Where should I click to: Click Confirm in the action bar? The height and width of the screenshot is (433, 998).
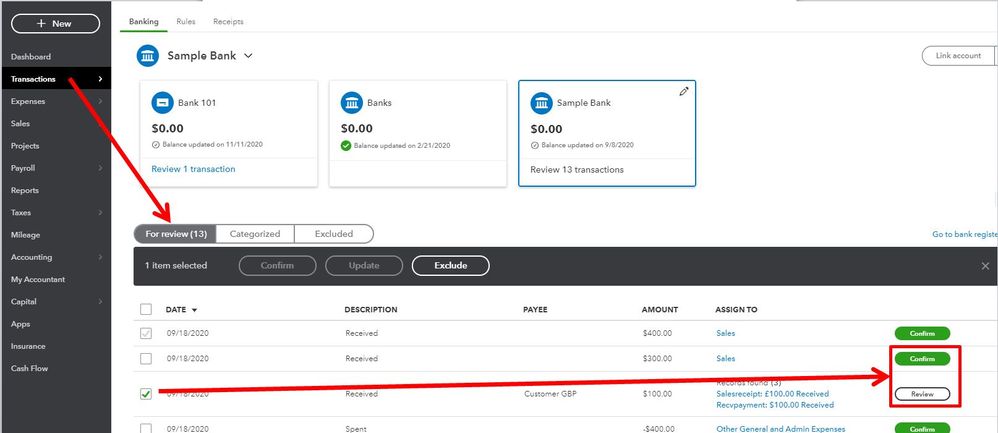[278, 266]
